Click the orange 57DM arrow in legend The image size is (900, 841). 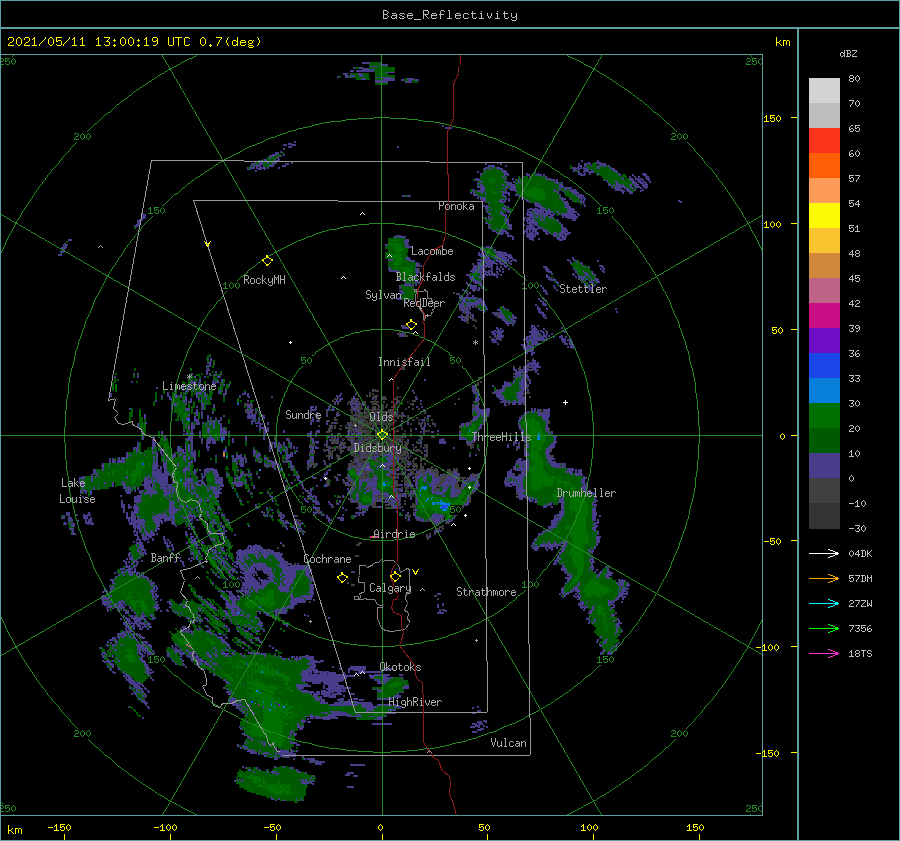click(824, 579)
